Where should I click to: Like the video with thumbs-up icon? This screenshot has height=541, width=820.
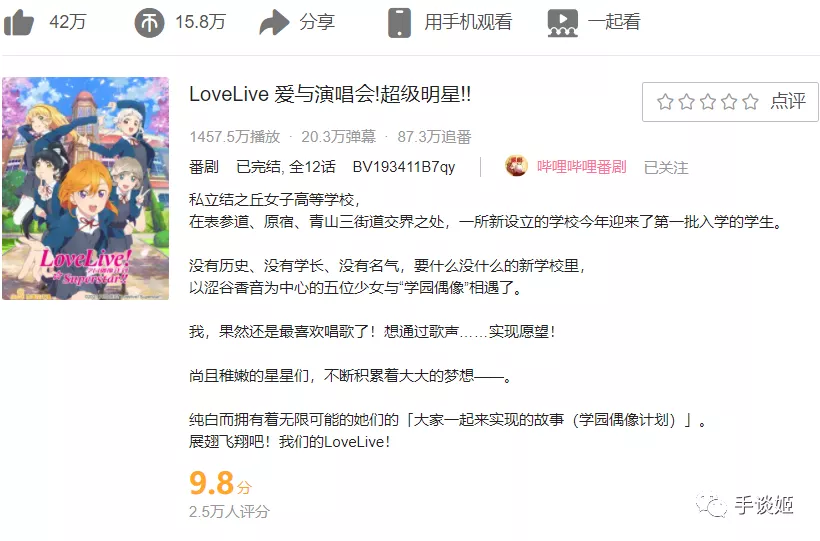coord(19,22)
